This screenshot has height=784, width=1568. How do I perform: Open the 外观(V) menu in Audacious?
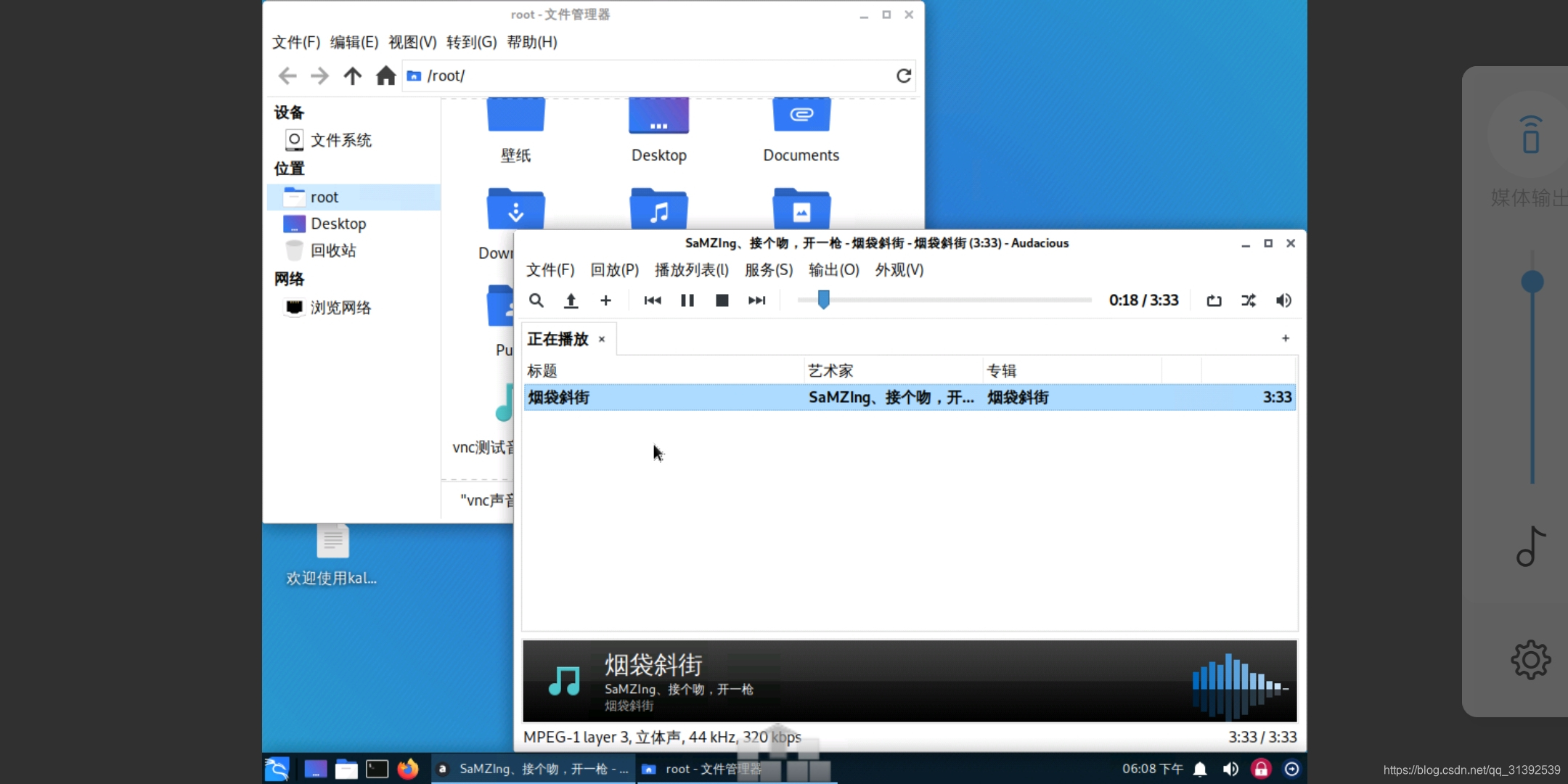click(x=899, y=270)
